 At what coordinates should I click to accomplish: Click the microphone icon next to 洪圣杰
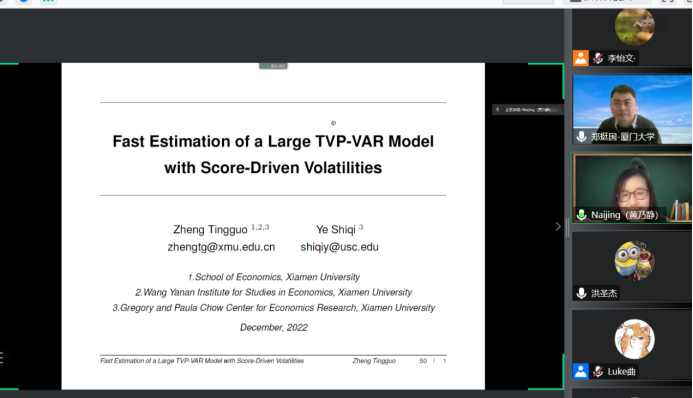[x=582, y=293]
